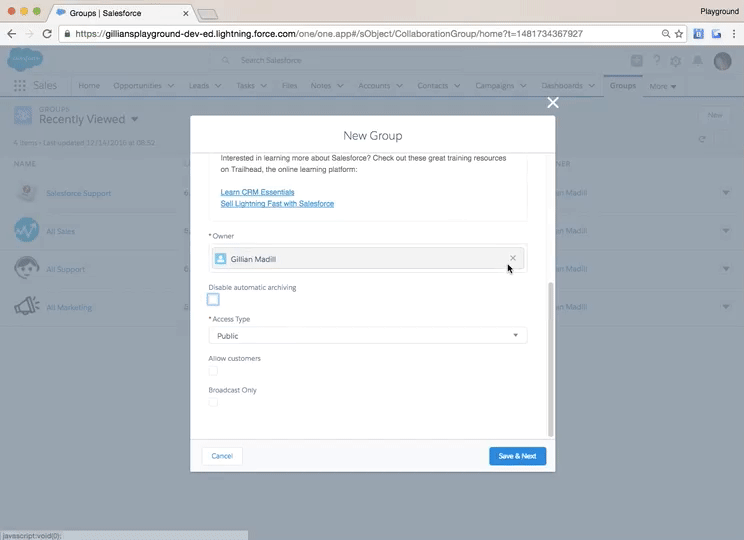Open the Salesforce Support group
Viewport: 744px width, 540px height.
[x=78, y=193]
